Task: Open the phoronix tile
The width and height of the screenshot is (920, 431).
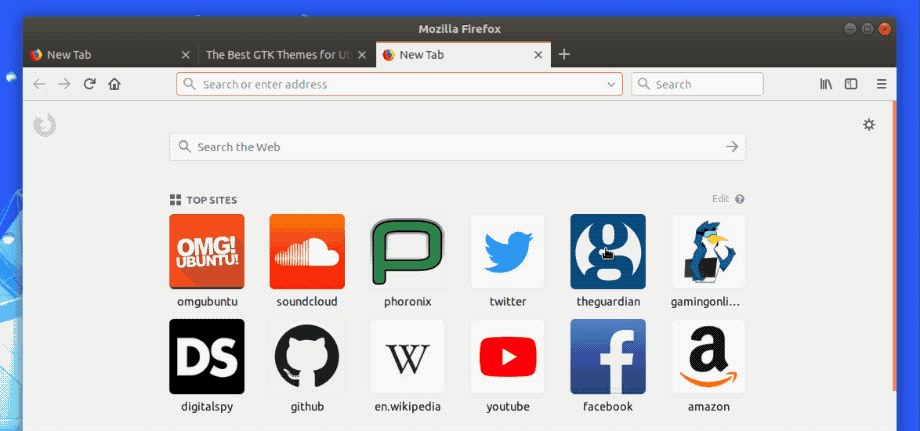Action: coord(408,252)
